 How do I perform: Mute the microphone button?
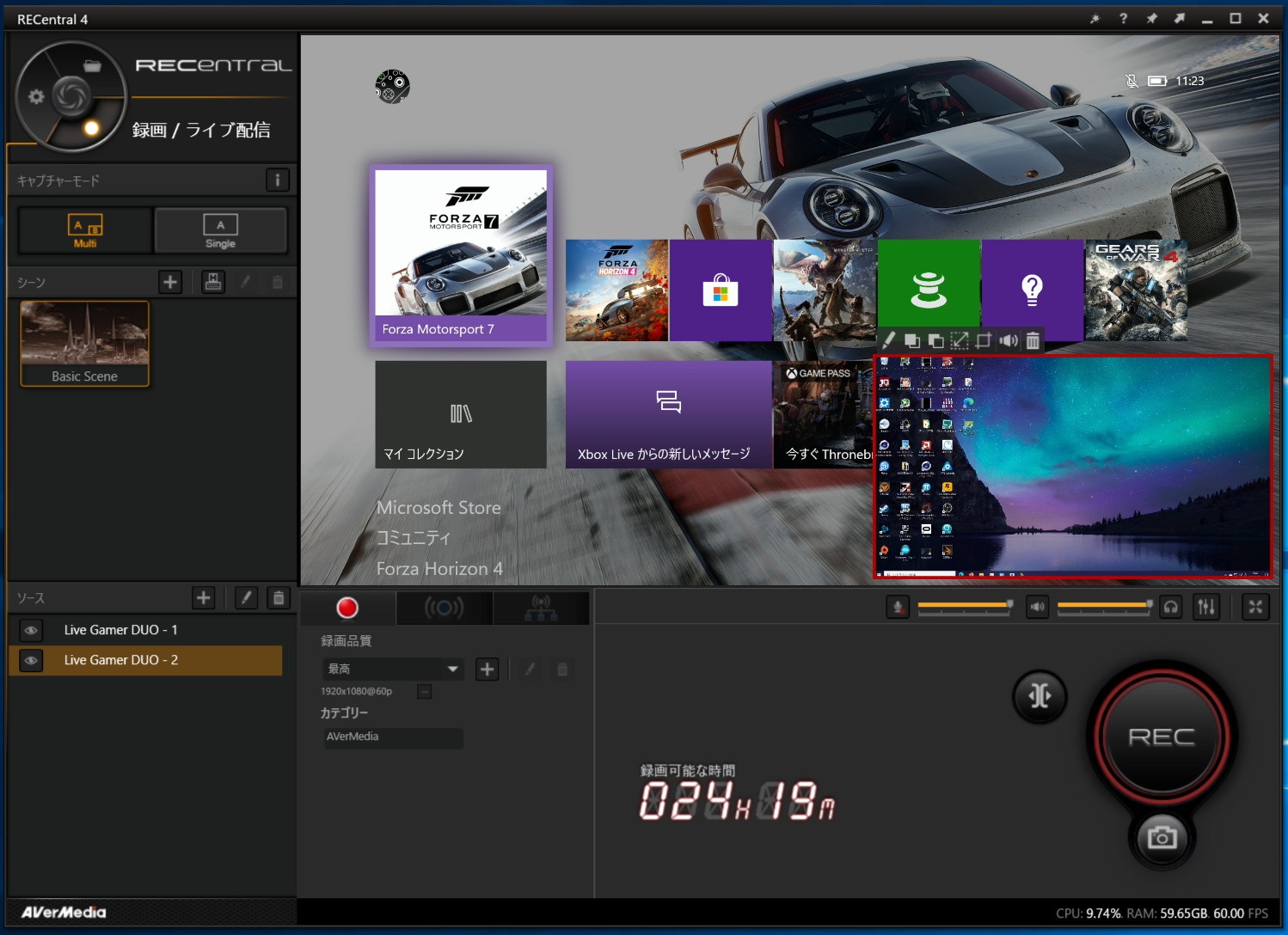pyautogui.click(x=898, y=607)
